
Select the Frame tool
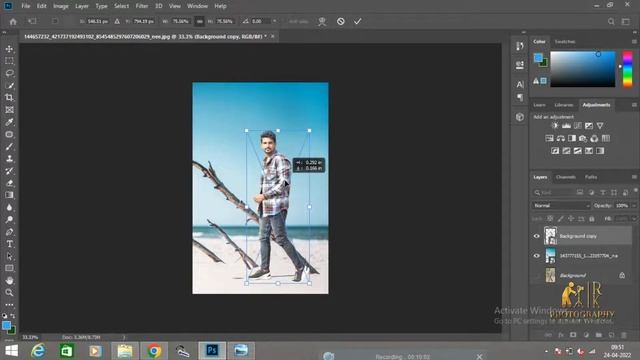click(x=9, y=110)
